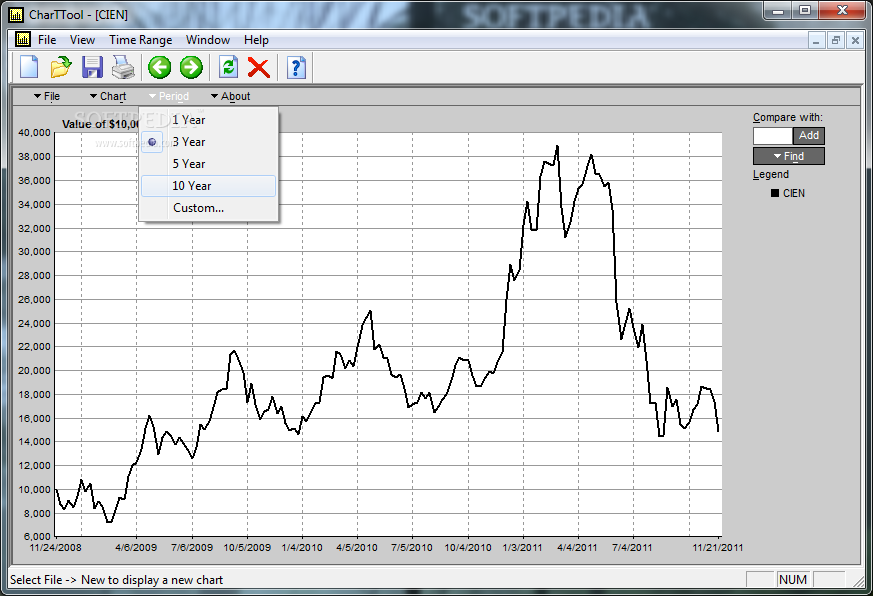
Task: Refresh the chart data icon
Action: pos(228,67)
